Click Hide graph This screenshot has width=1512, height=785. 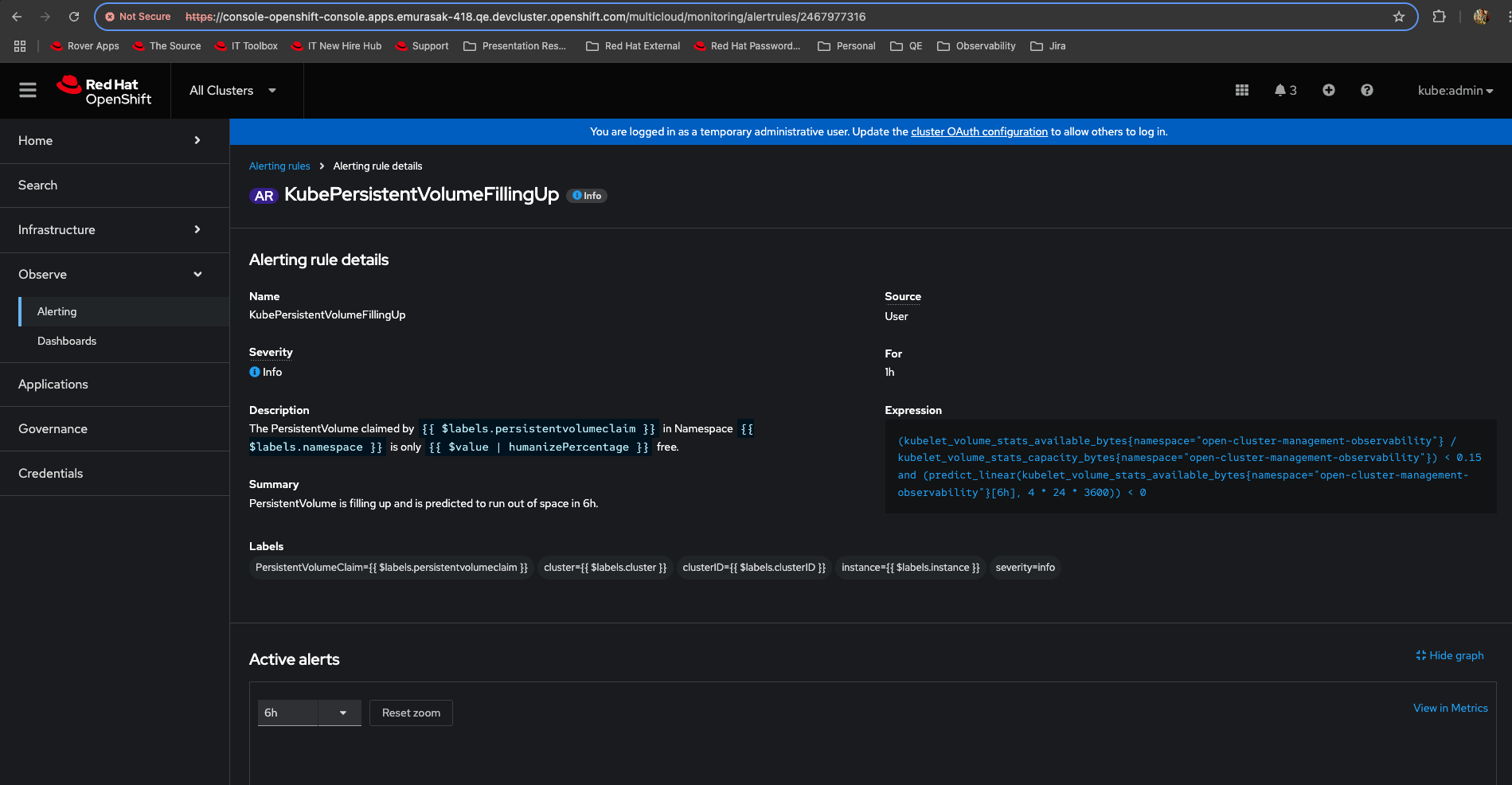coord(1450,656)
